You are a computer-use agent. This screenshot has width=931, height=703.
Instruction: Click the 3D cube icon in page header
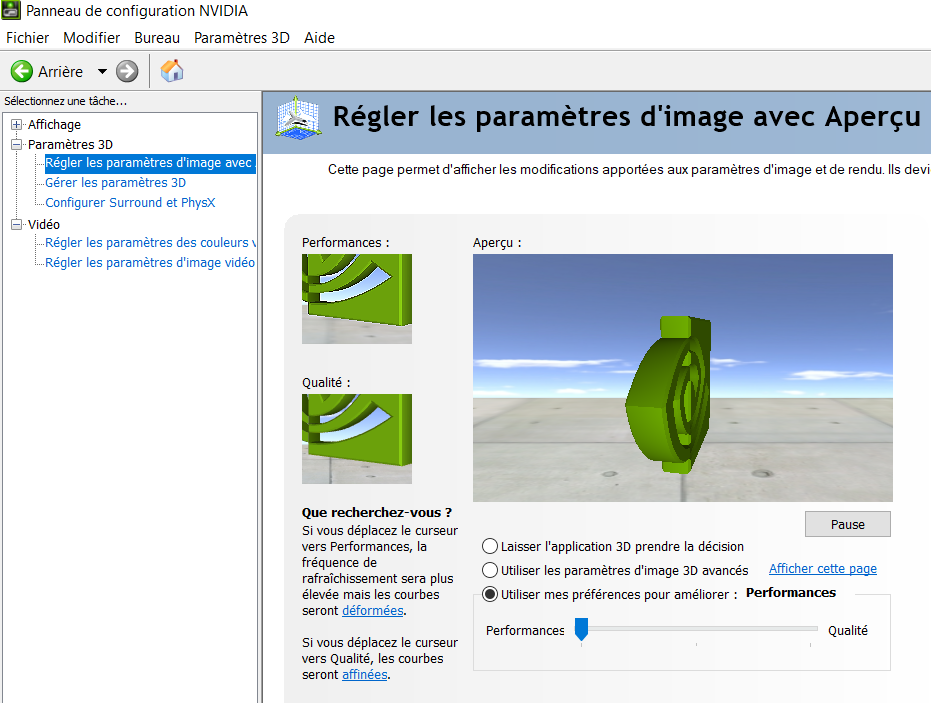[x=299, y=118]
